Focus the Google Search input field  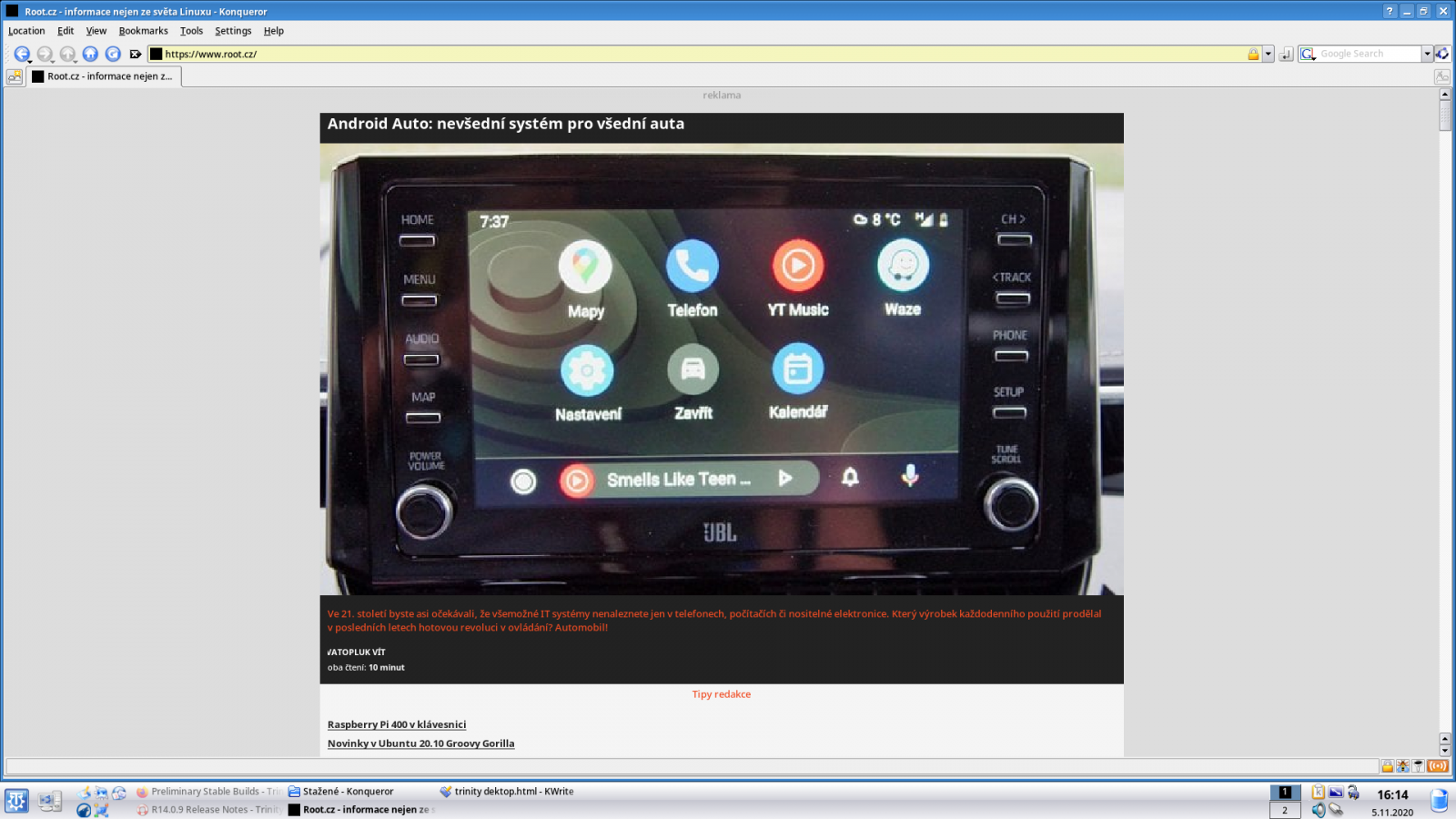click(1369, 54)
